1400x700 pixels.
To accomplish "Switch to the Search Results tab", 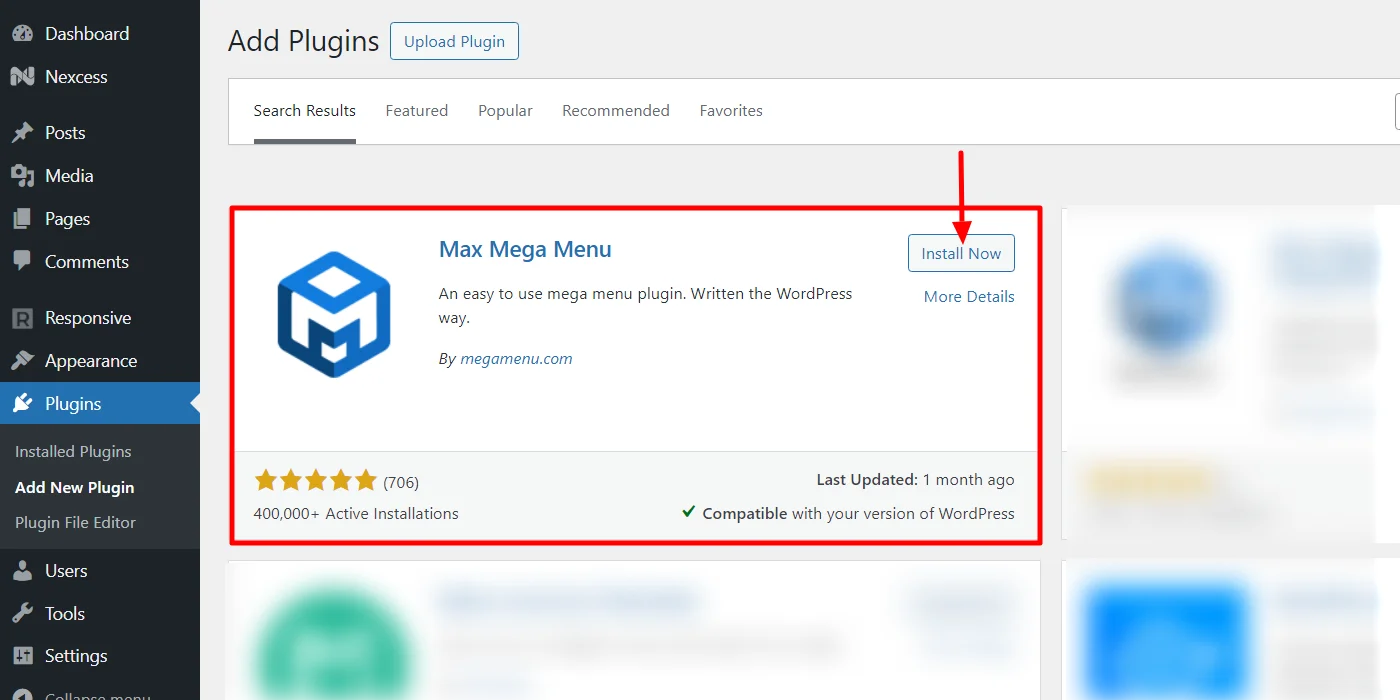I will [x=305, y=111].
